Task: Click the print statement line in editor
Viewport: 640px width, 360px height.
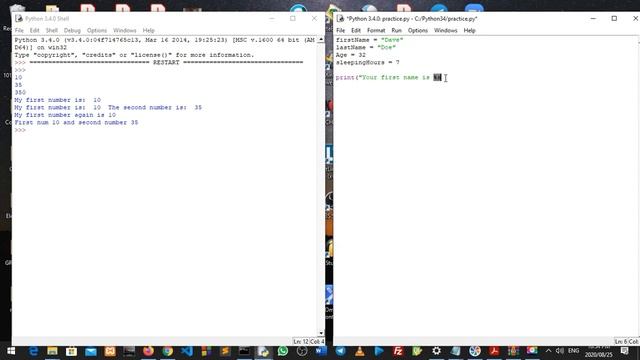Action: pos(389,78)
